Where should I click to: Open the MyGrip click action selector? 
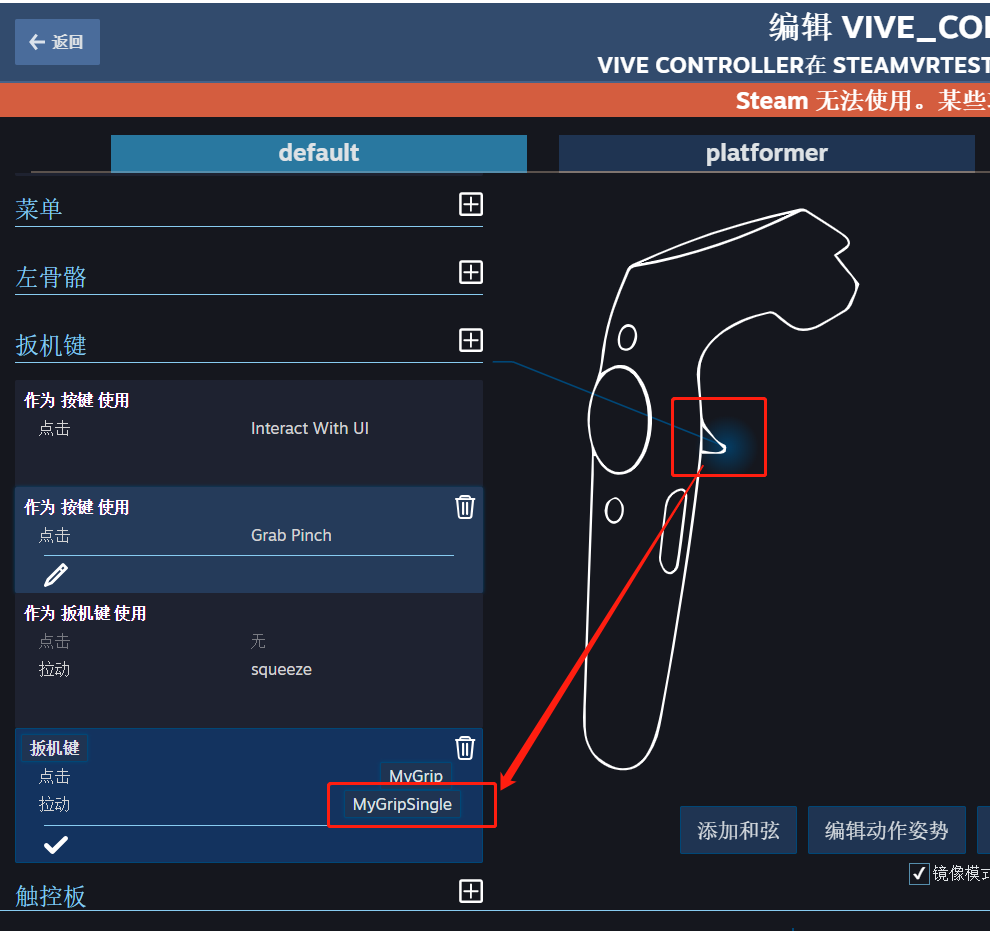click(415, 775)
